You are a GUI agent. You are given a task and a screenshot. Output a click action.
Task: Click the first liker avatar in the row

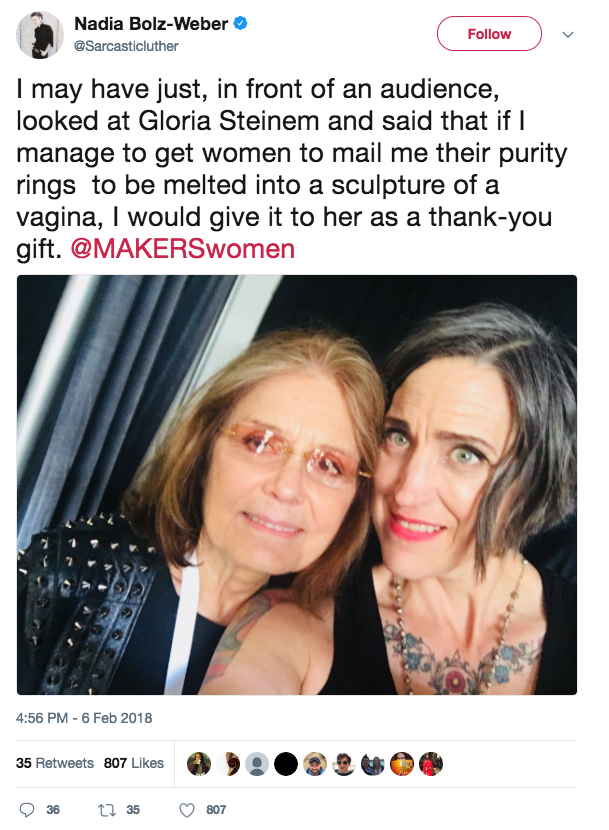pos(199,764)
